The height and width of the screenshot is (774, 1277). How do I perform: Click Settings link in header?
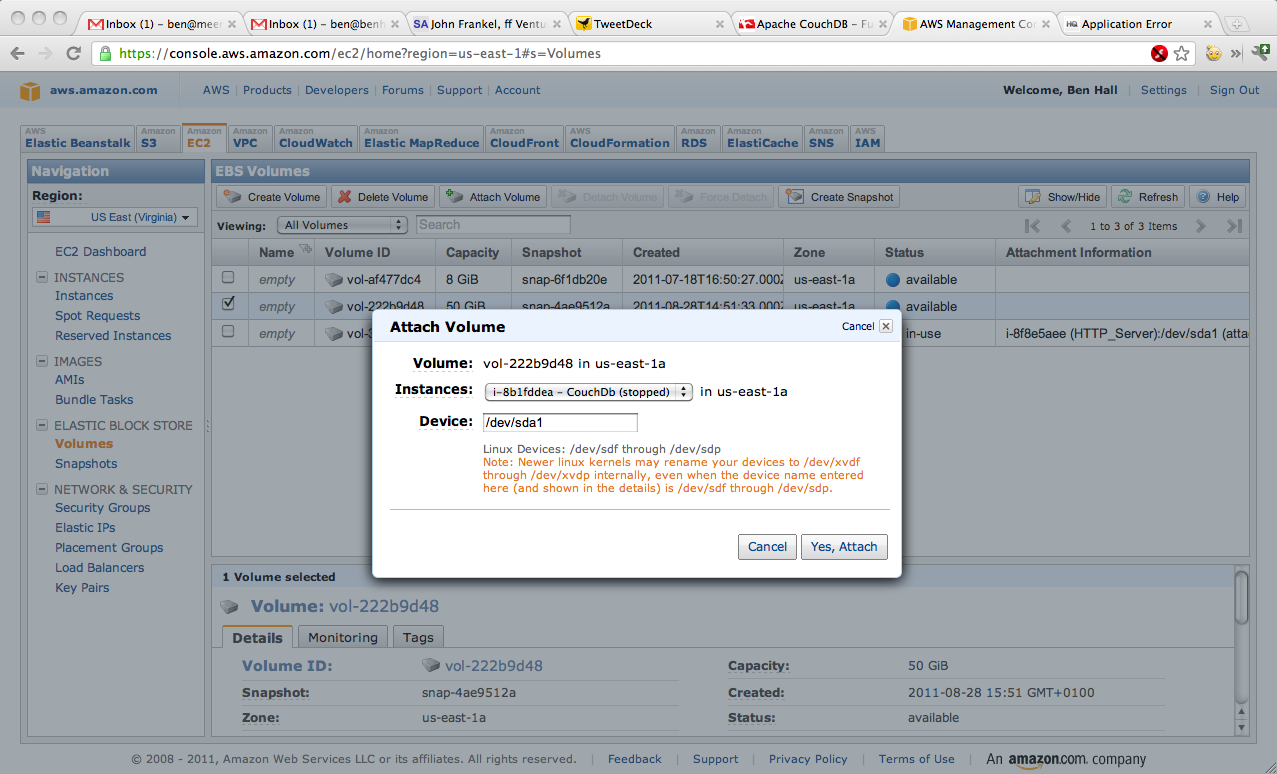(x=1163, y=90)
